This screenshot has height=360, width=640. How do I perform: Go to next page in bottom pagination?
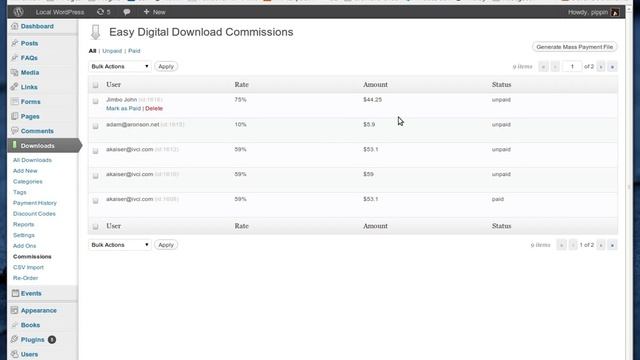[601, 245]
